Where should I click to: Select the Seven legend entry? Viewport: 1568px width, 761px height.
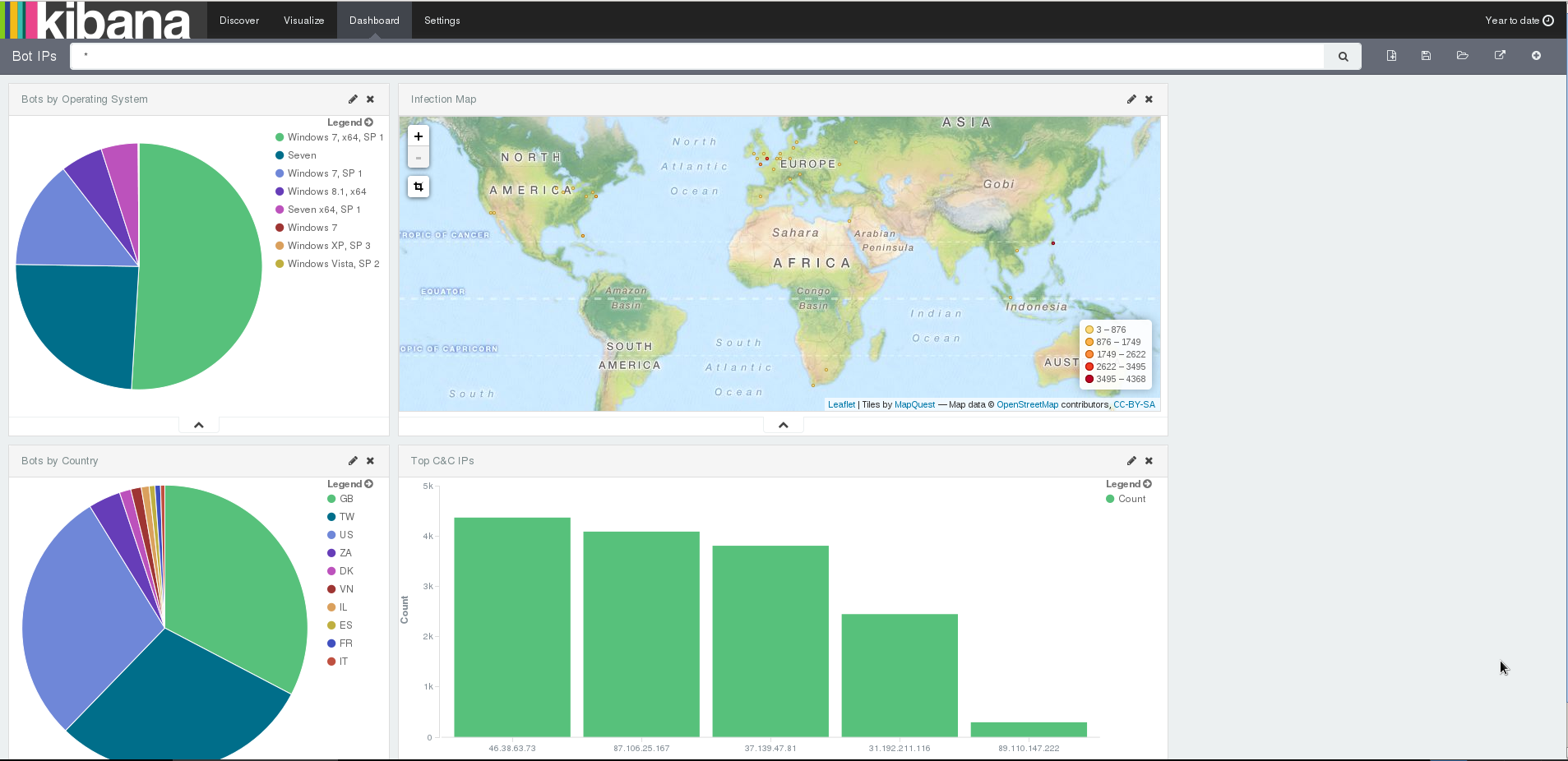click(296, 155)
